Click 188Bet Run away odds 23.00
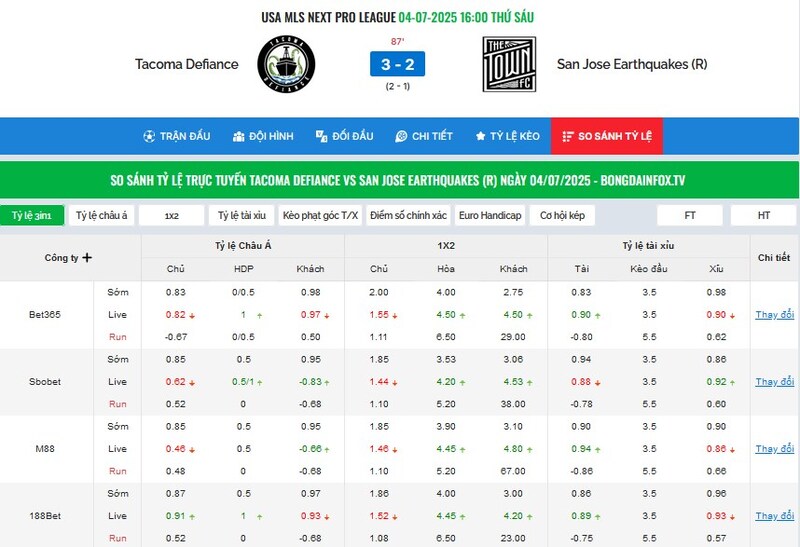Image resolution: width=800 pixels, height=547 pixels. [513, 538]
